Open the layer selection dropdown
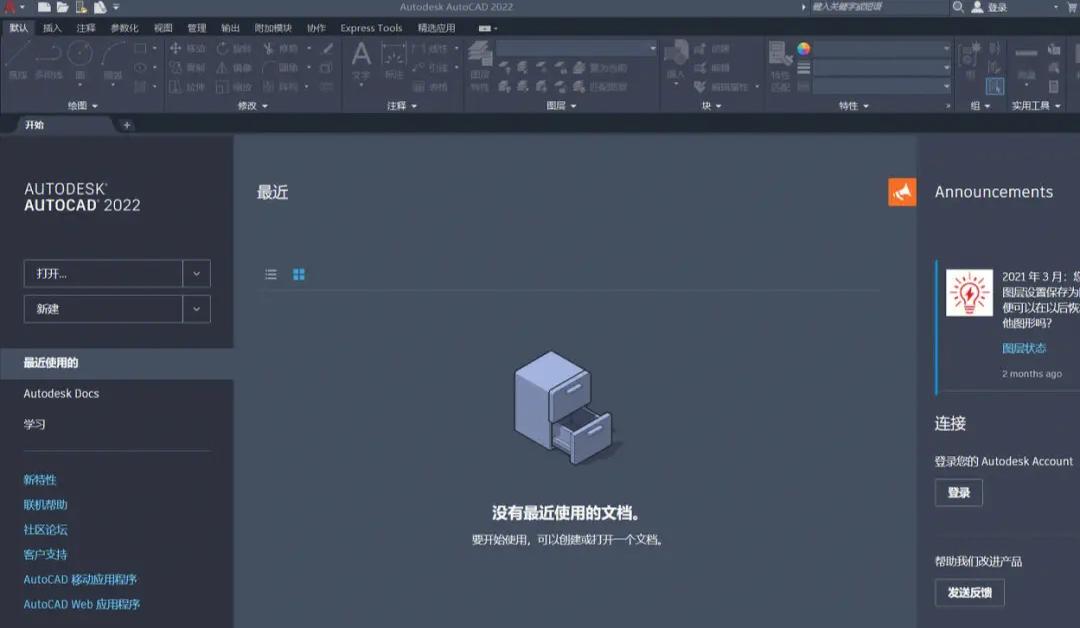The height and width of the screenshot is (628, 1080). (575, 47)
